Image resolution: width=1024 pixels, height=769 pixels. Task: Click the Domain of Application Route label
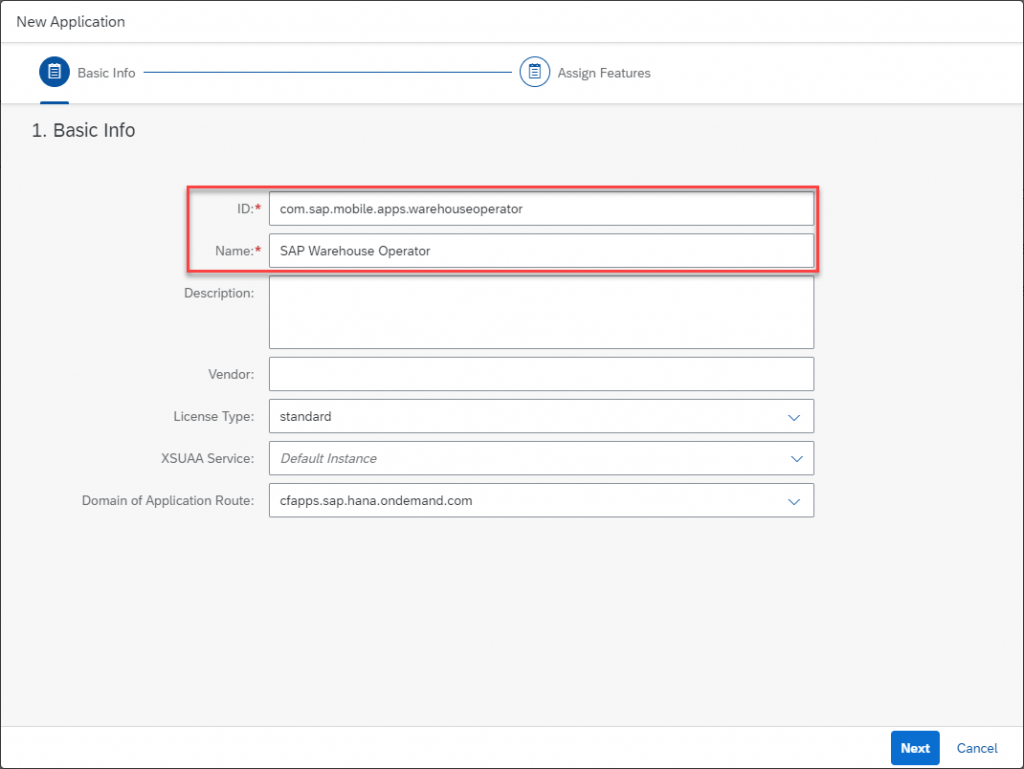[168, 501]
